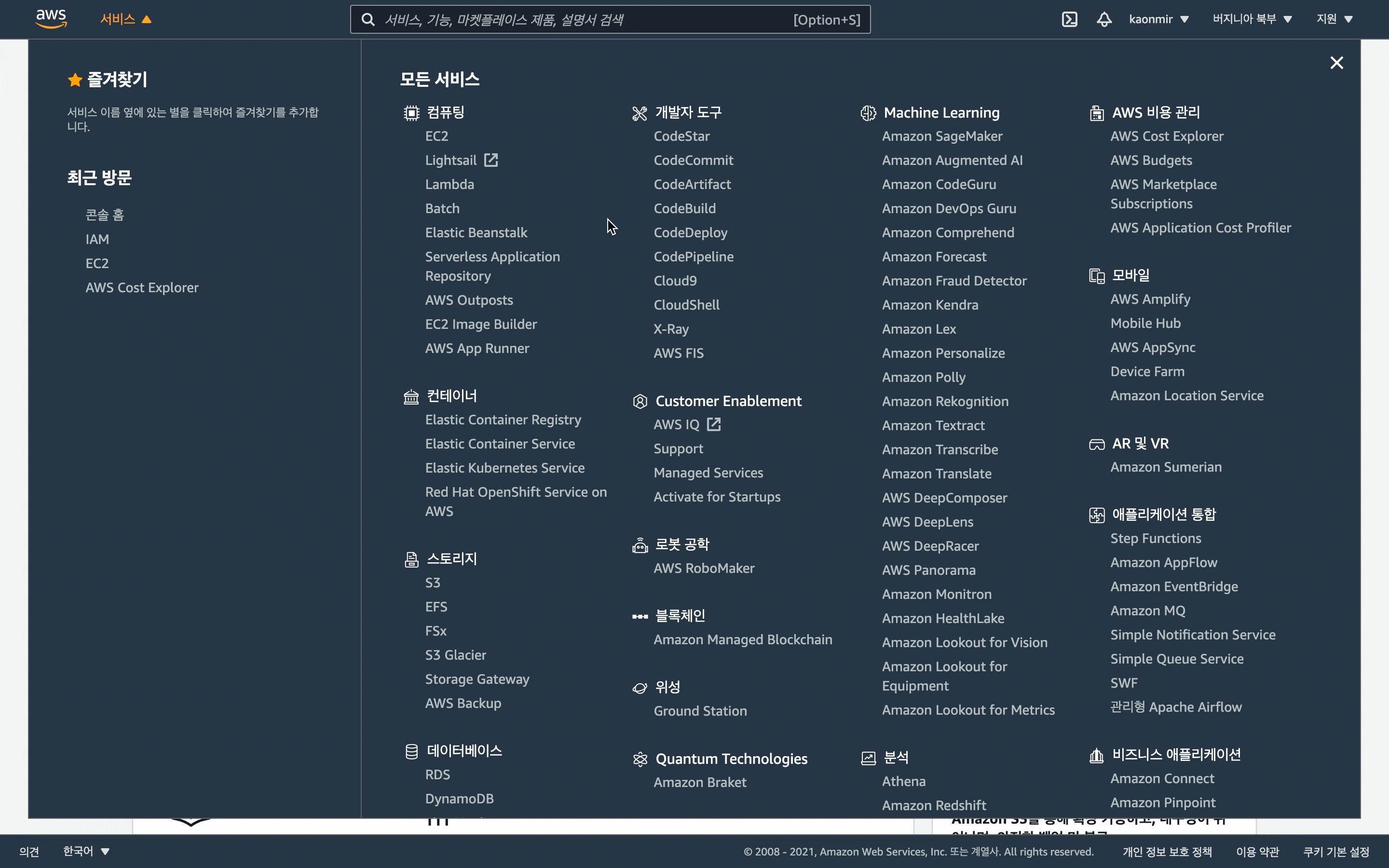
Task: Open Simple Queue Service
Action: pos(1177,658)
